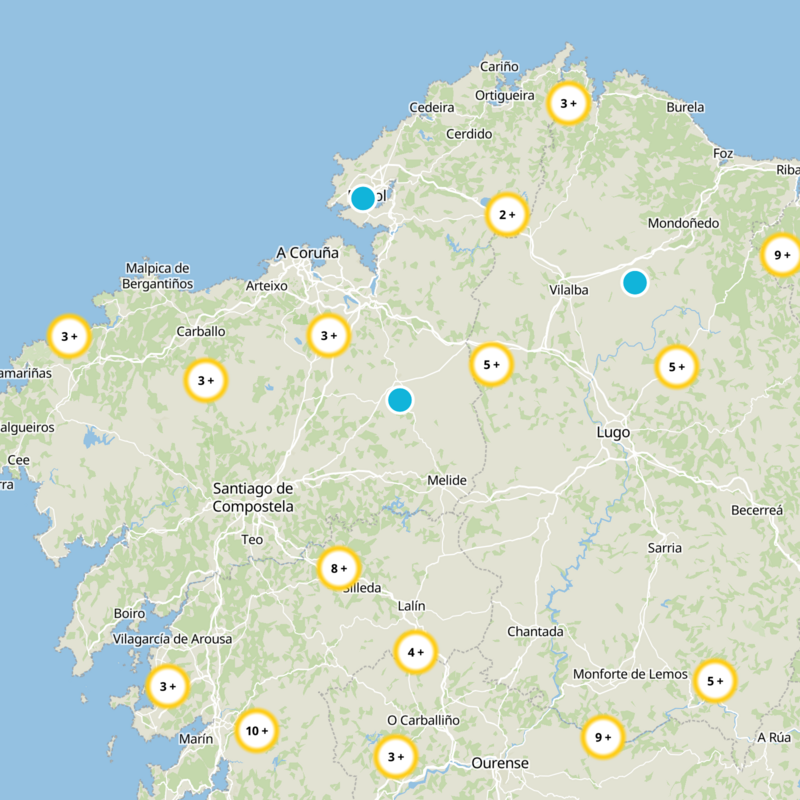Click the Vilalba town label
Viewport: 800px width, 800px height.
click(x=569, y=290)
